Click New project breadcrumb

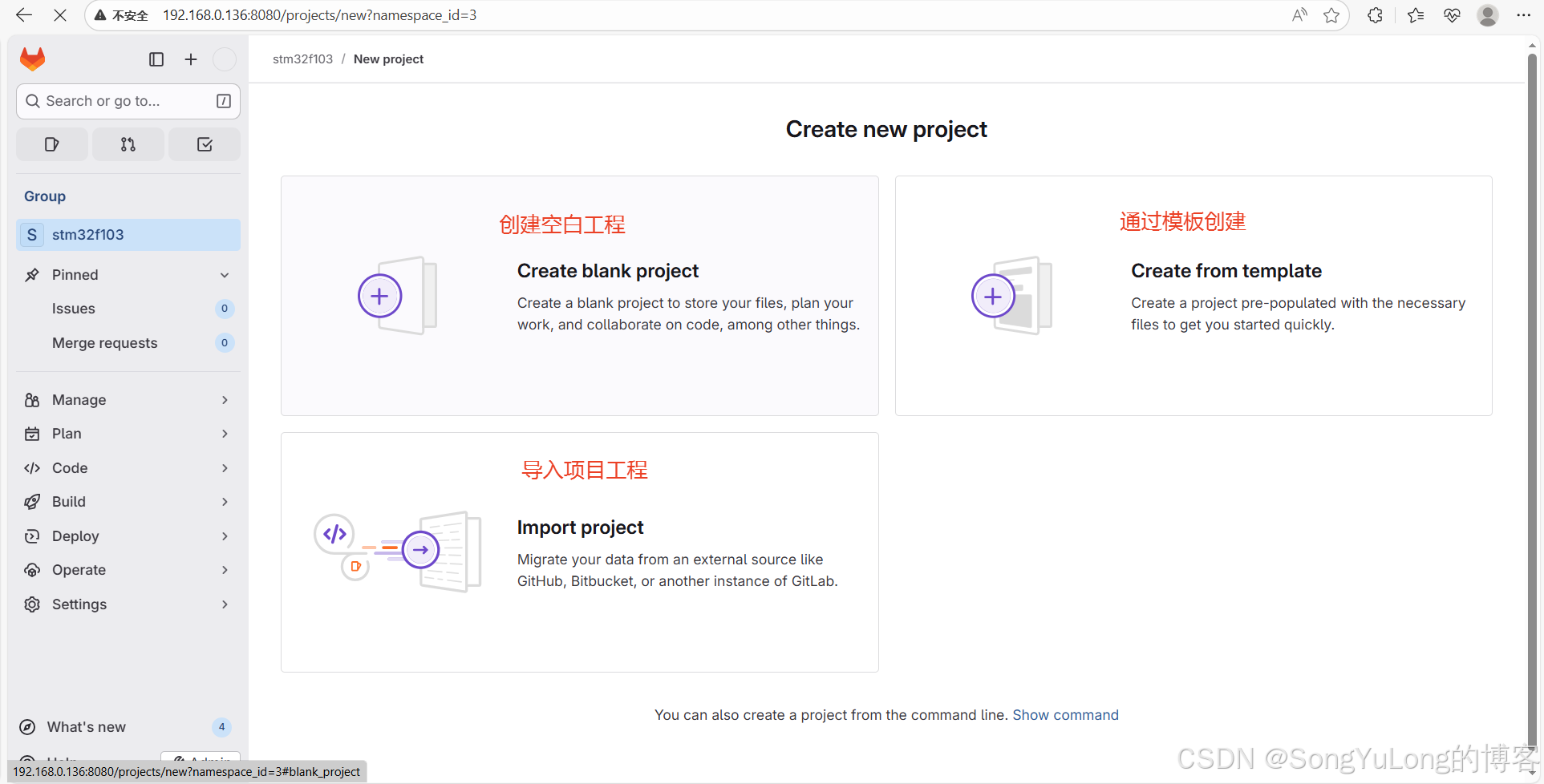tap(388, 59)
